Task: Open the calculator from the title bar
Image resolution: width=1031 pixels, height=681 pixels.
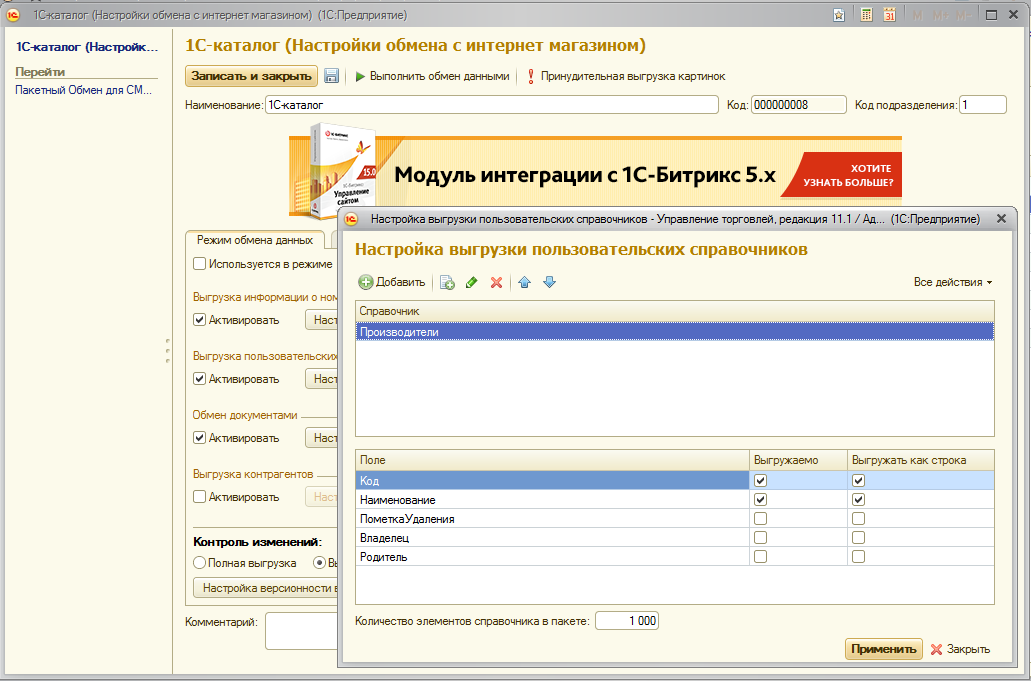Action: [x=866, y=15]
